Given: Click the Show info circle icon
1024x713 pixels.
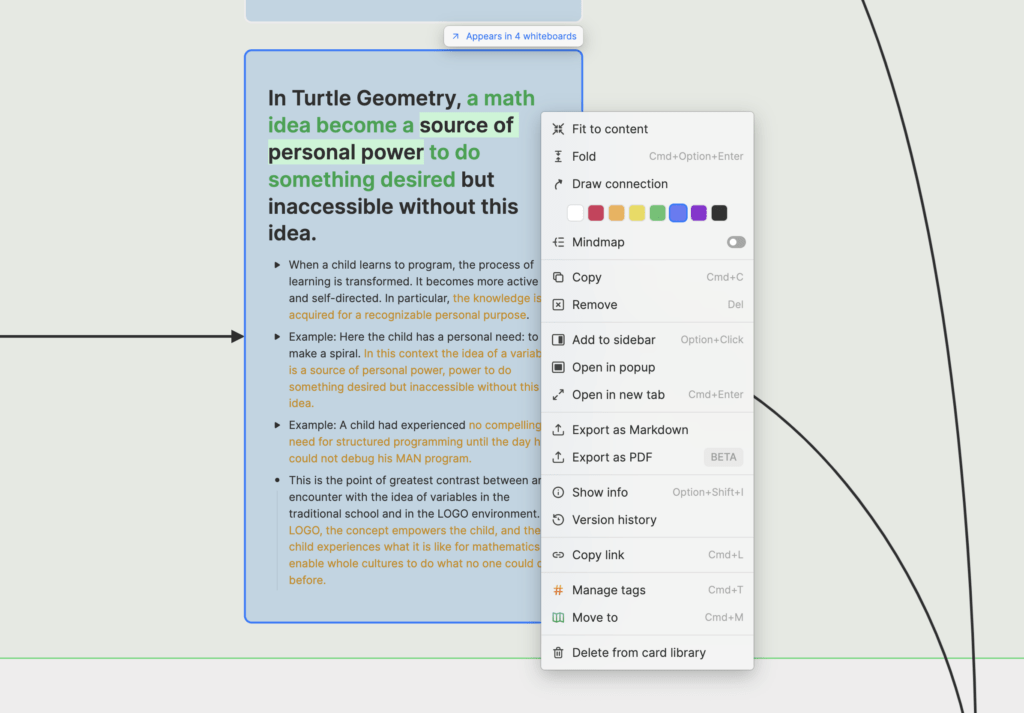Looking at the screenshot, I should pyautogui.click(x=558, y=493).
